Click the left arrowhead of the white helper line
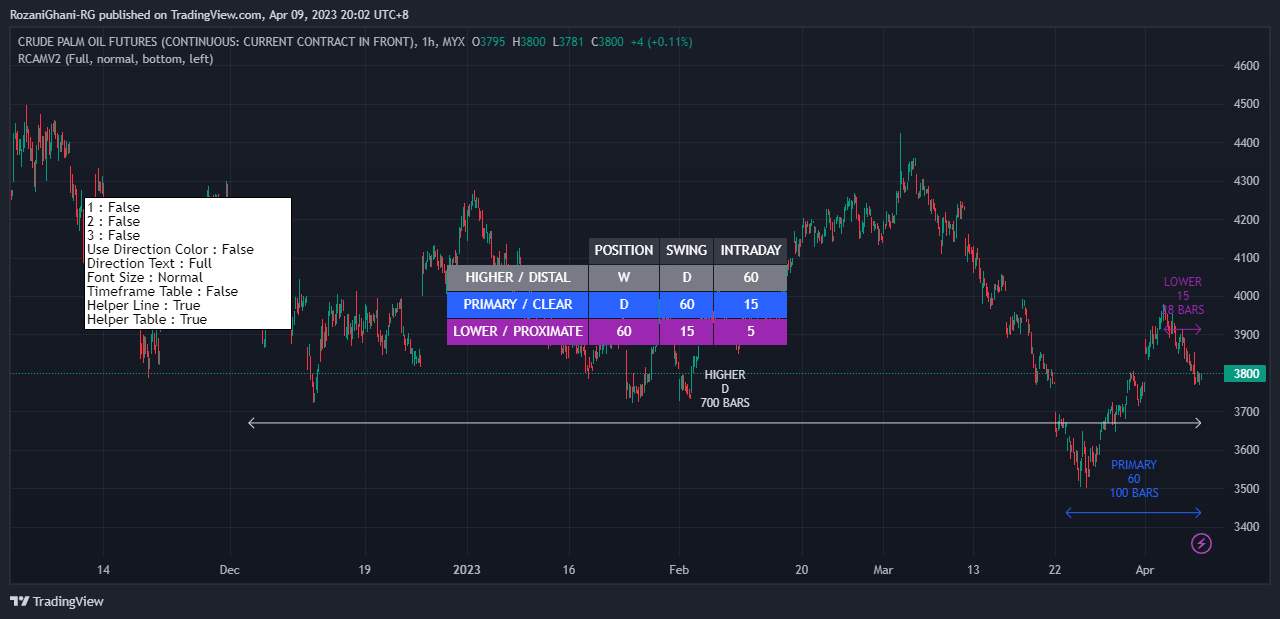Screen dimensions: 1280x619 tap(252, 423)
